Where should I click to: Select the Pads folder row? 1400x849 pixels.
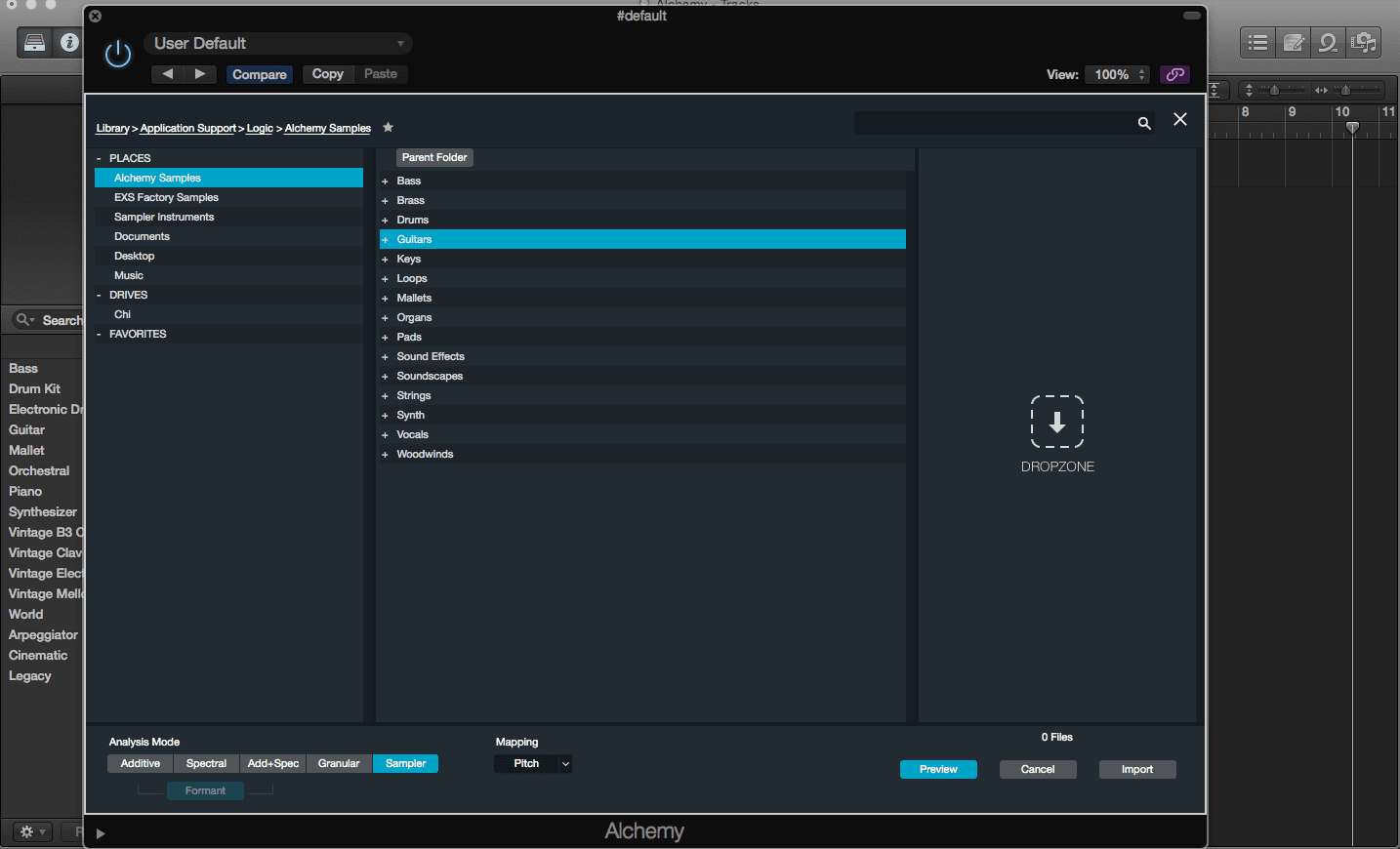click(642, 337)
